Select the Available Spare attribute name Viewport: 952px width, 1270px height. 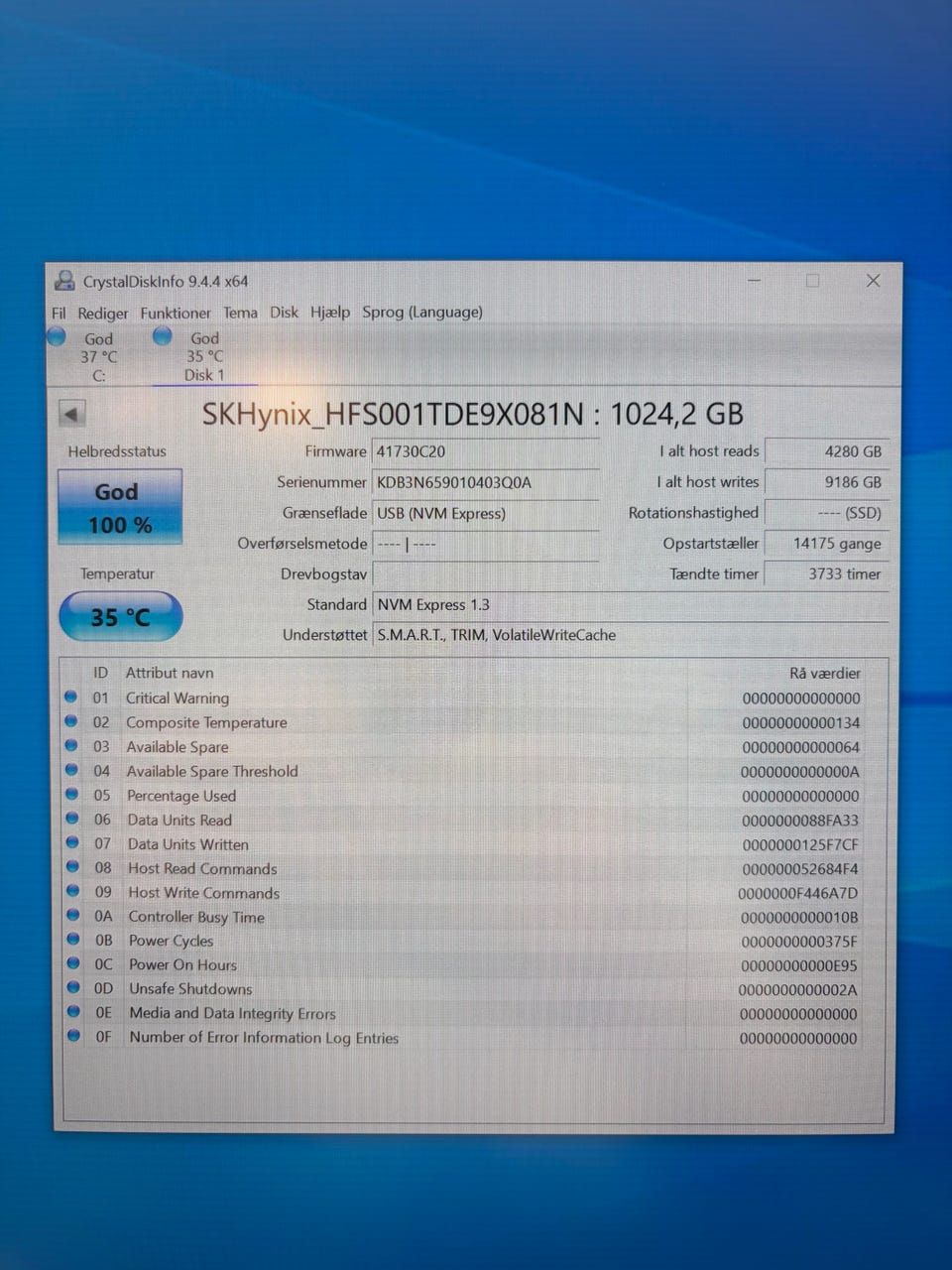[178, 747]
